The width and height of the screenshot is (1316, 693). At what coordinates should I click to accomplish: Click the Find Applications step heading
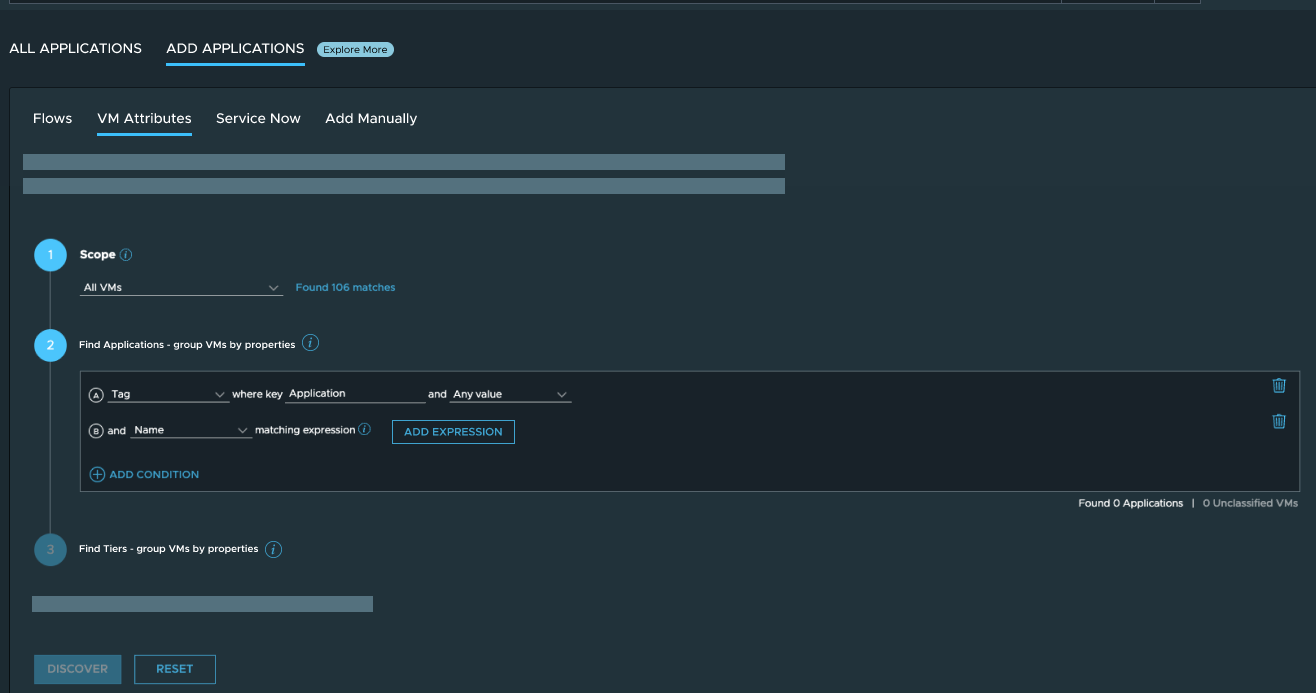187,344
